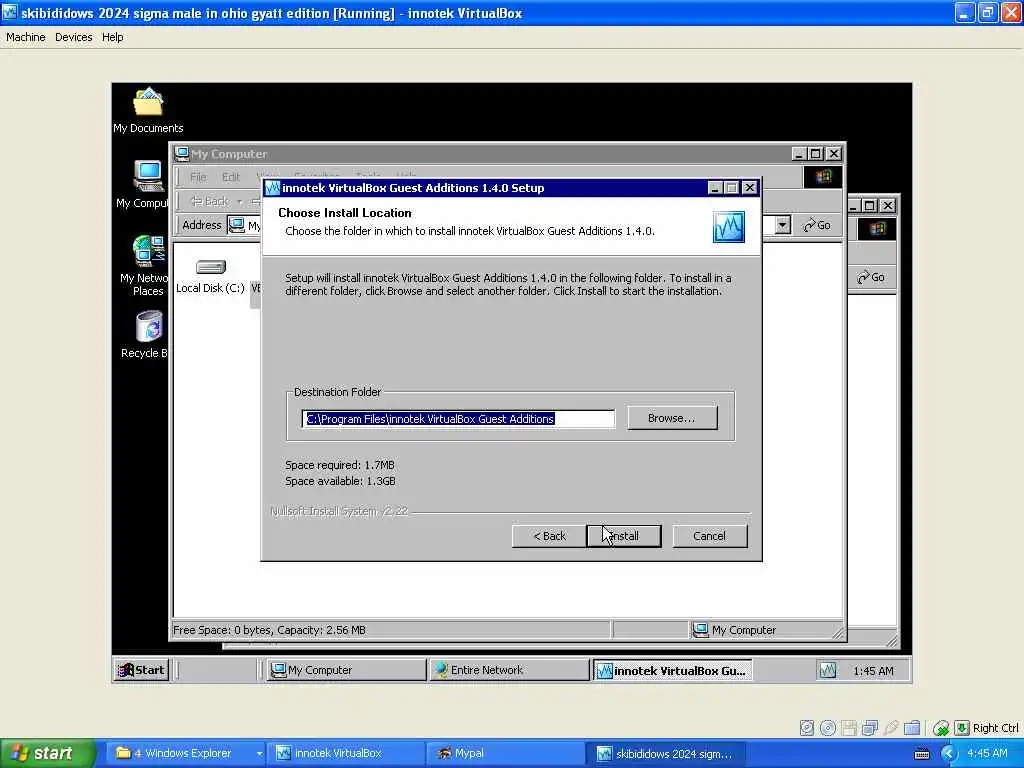This screenshot has width=1024, height=768.
Task: Click the Space required: 1.7MB text
Action: (340, 465)
